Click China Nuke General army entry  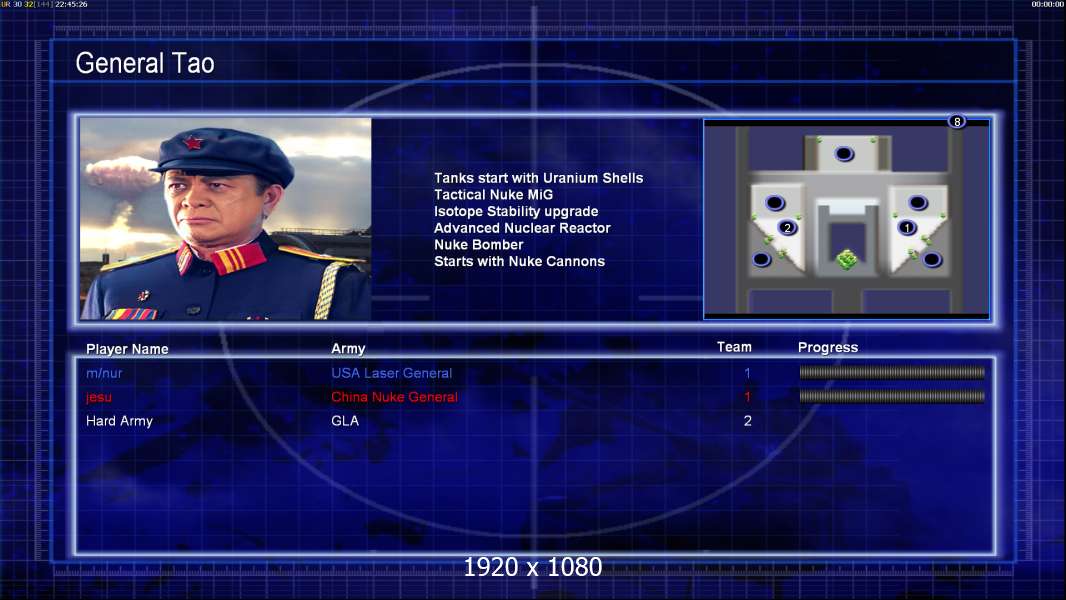pyautogui.click(x=394, y=397)
